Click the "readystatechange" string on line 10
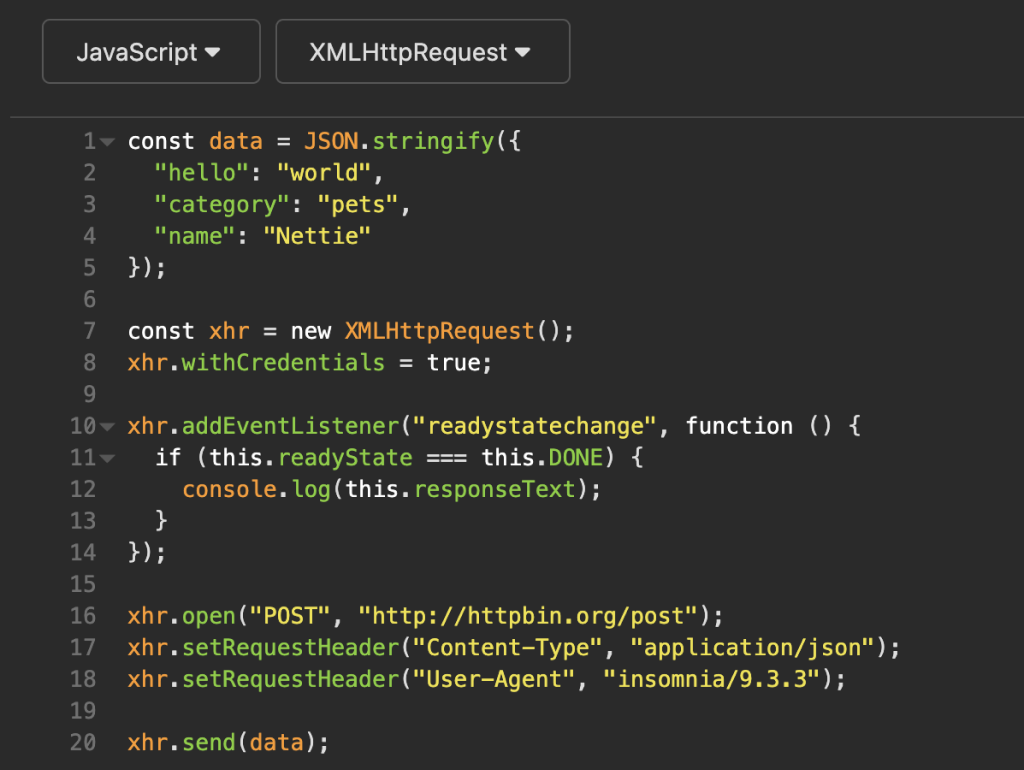This screenshot has width=1024, height=770. (x=534, y=426)
